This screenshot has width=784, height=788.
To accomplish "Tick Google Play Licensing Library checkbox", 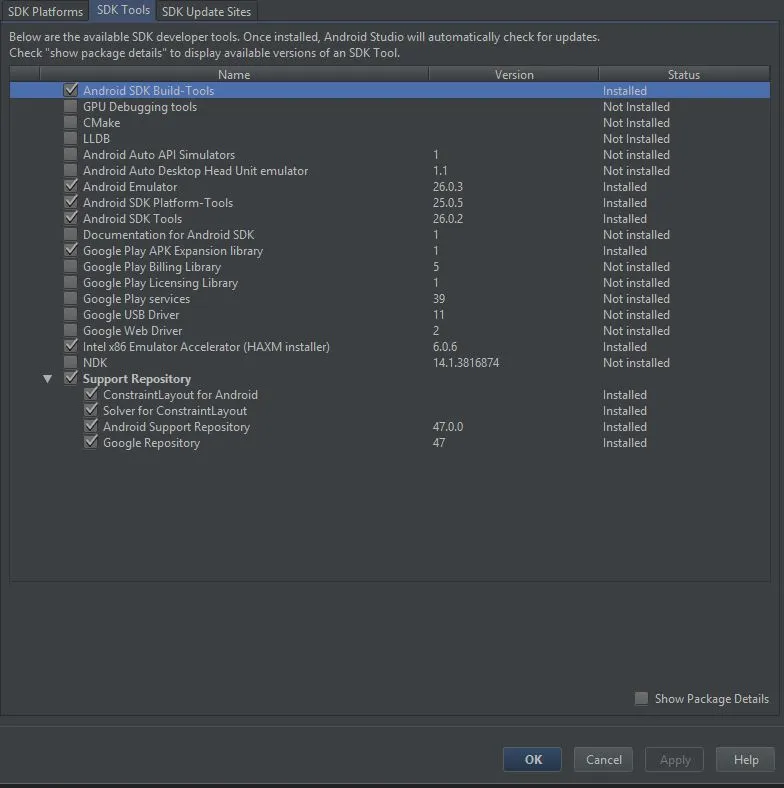I will coord(71,282).
